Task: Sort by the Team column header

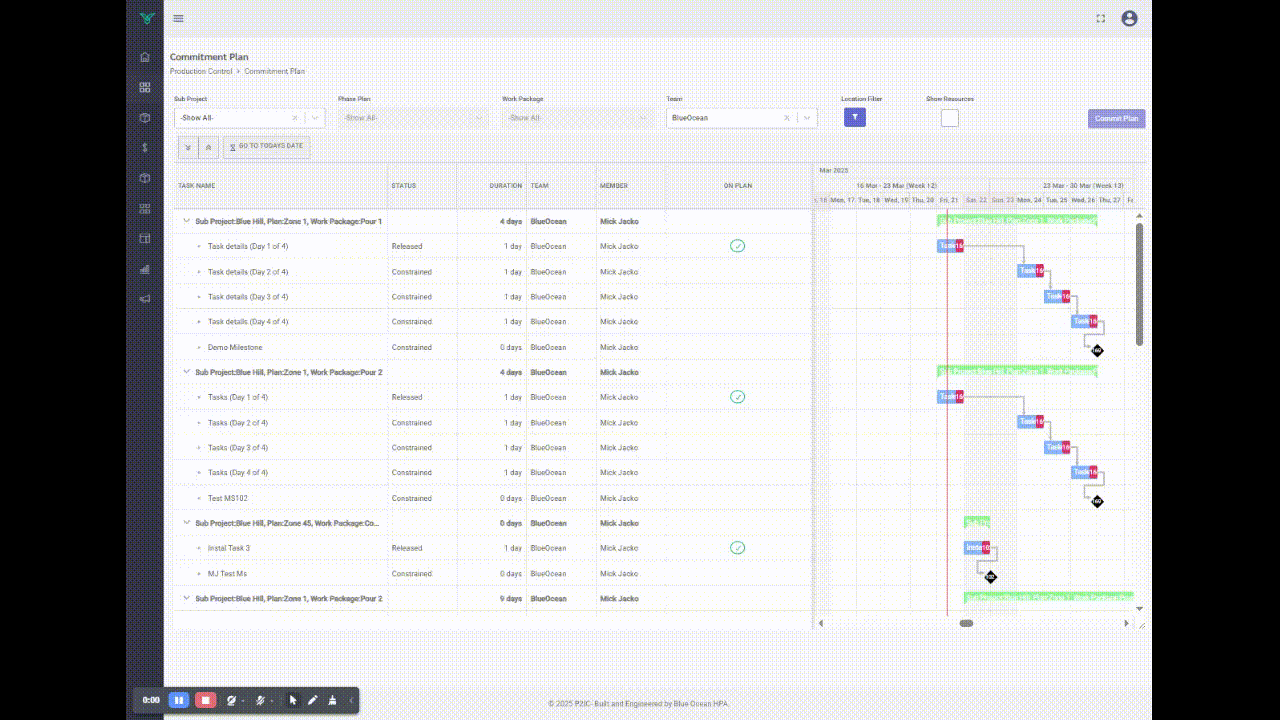Action: click(x=540, y=186)
